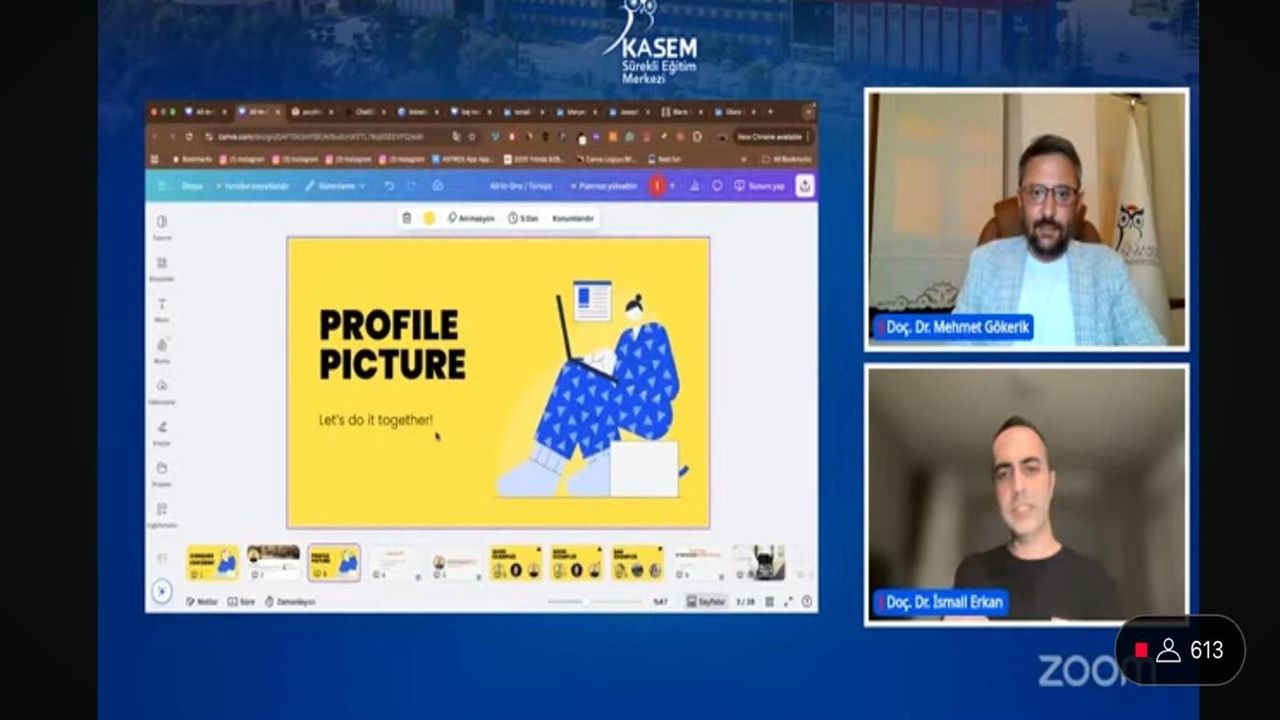Click the Konumlandır button
The width and height of the screenshot is (1280, 720).
click(573, 218)
